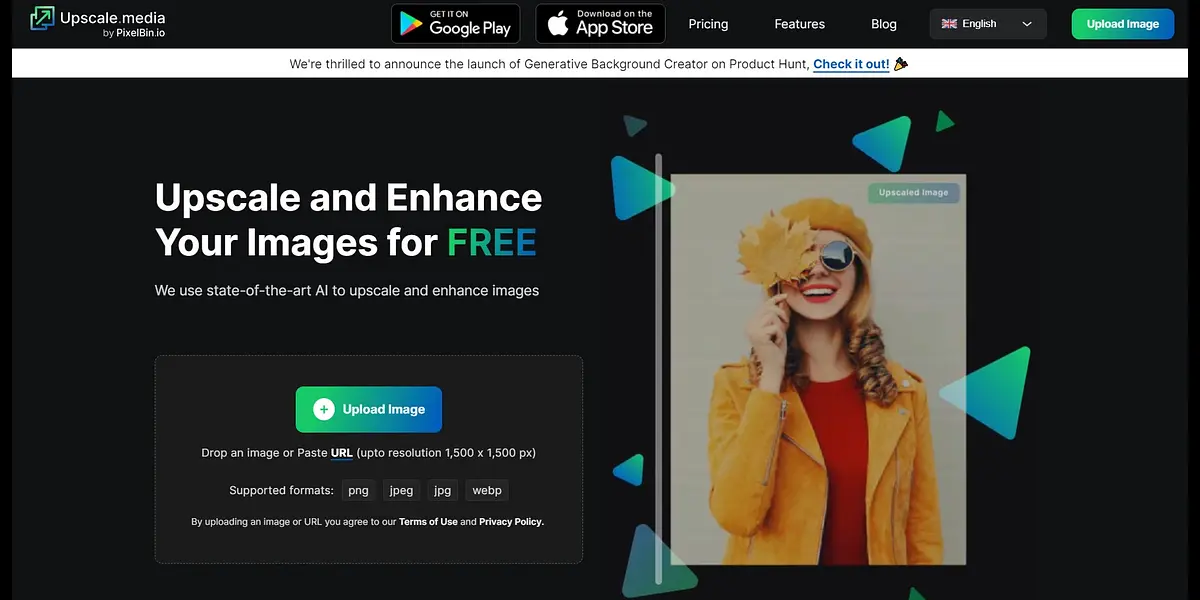Click the large green triangle beside the photo
The width and height of the screenshot is (1200, 600).
pyautogui.click(x=988, y=392)
